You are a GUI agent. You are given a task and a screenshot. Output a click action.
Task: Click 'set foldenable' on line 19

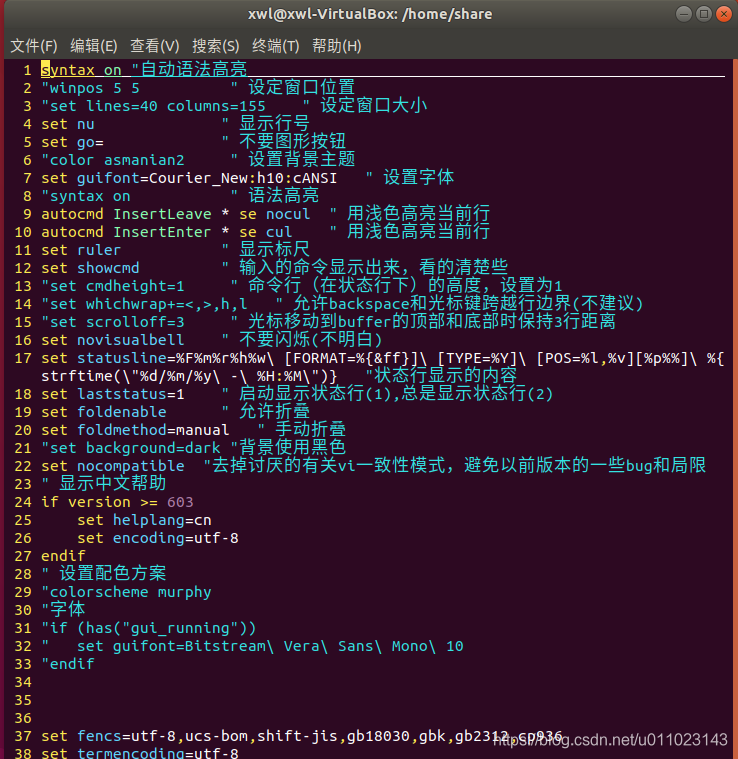coord(104,412)
